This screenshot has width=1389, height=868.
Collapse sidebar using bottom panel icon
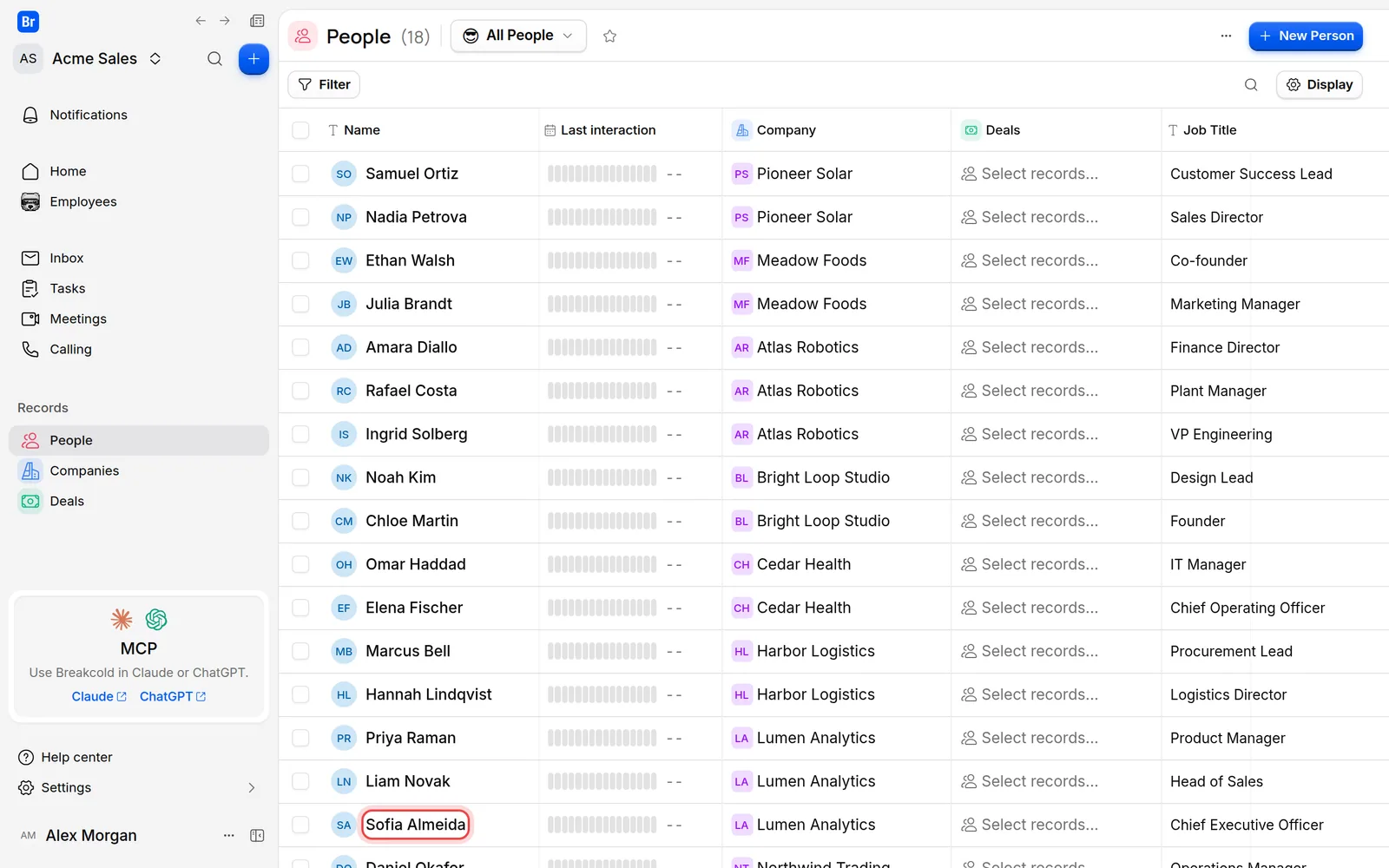point(257,835)
